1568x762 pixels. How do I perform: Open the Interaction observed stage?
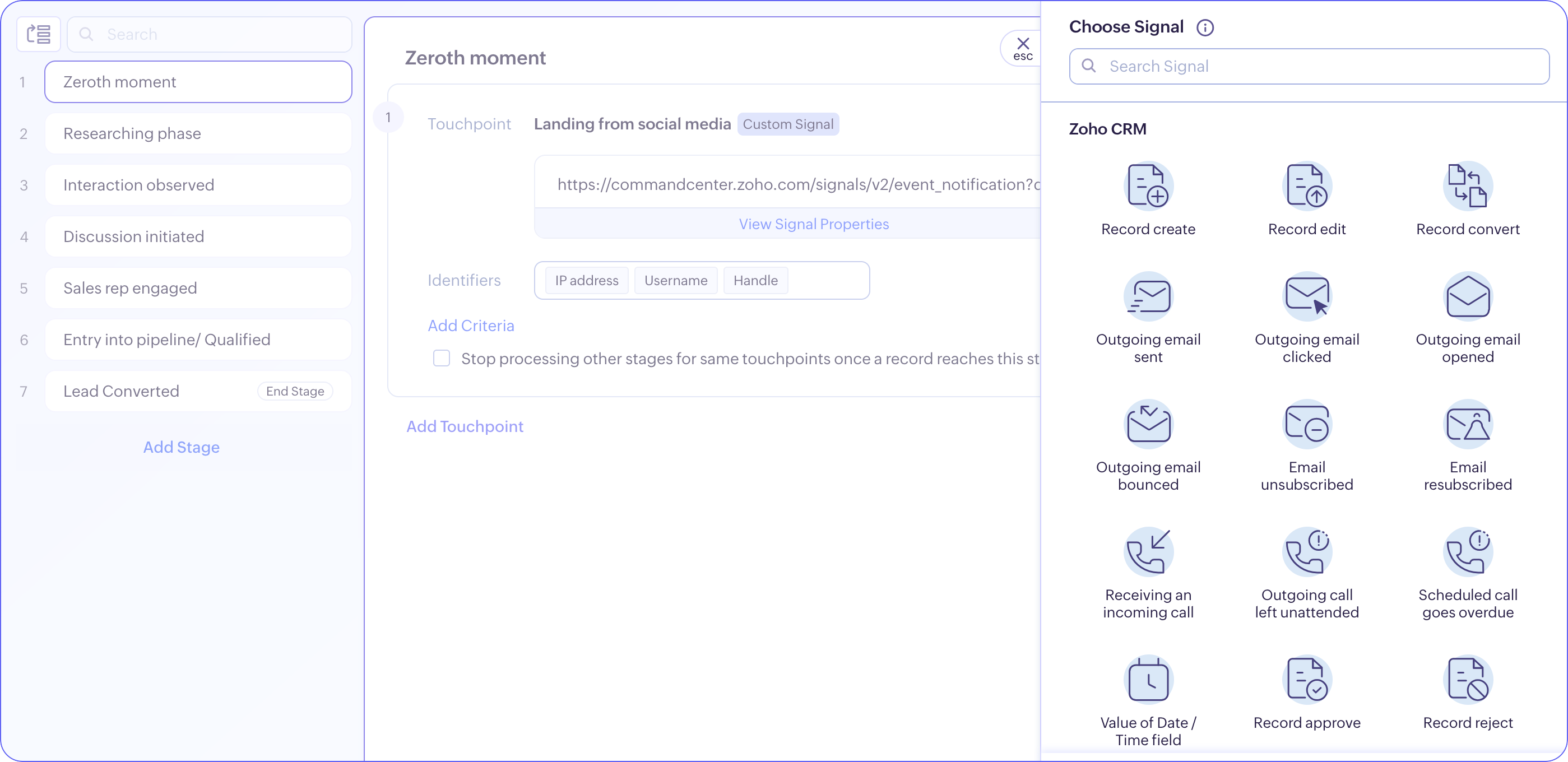coord(198,184)
